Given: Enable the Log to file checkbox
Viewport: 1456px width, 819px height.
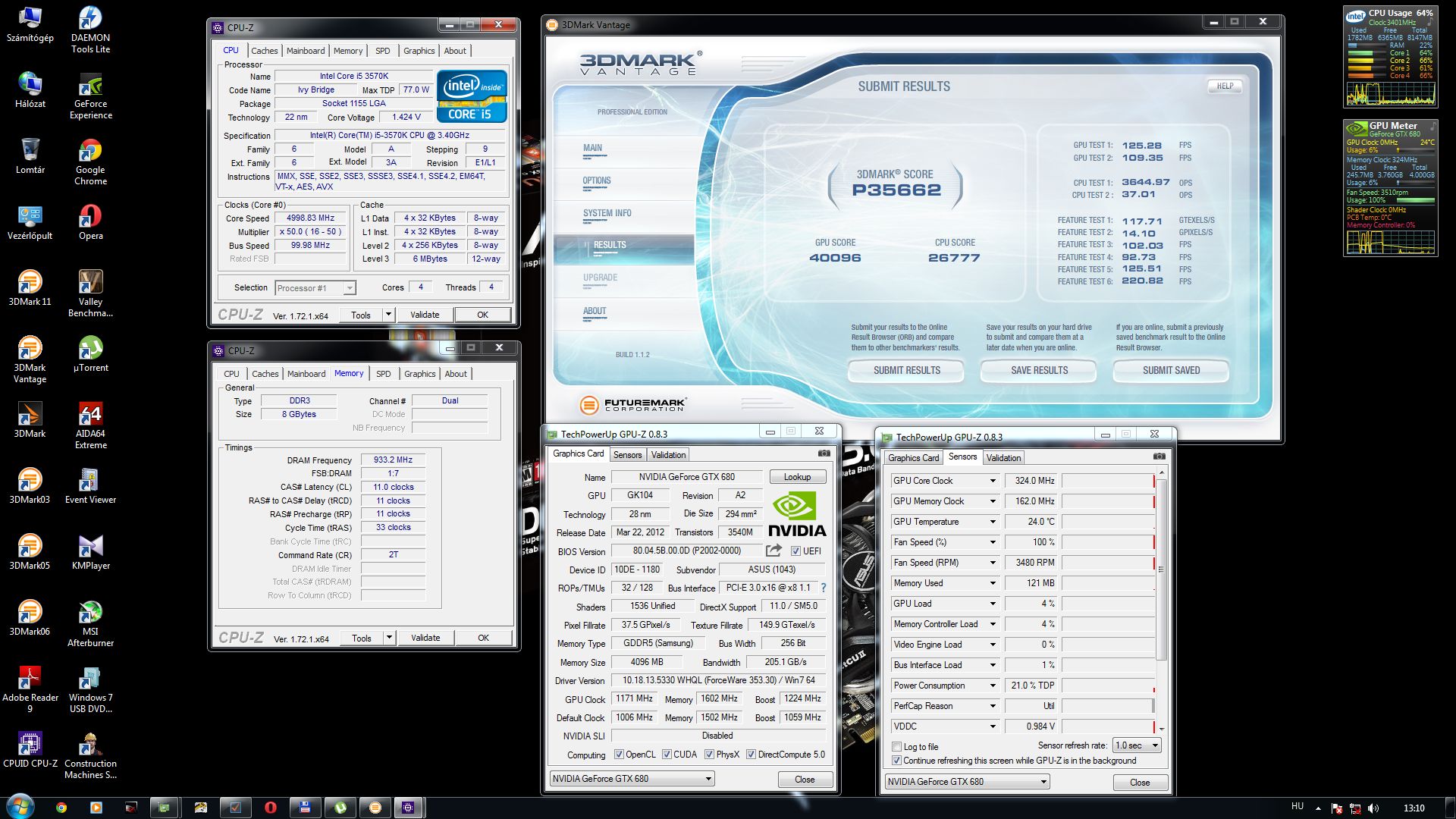Looking at the screenshot, I should tap(897, 747).
